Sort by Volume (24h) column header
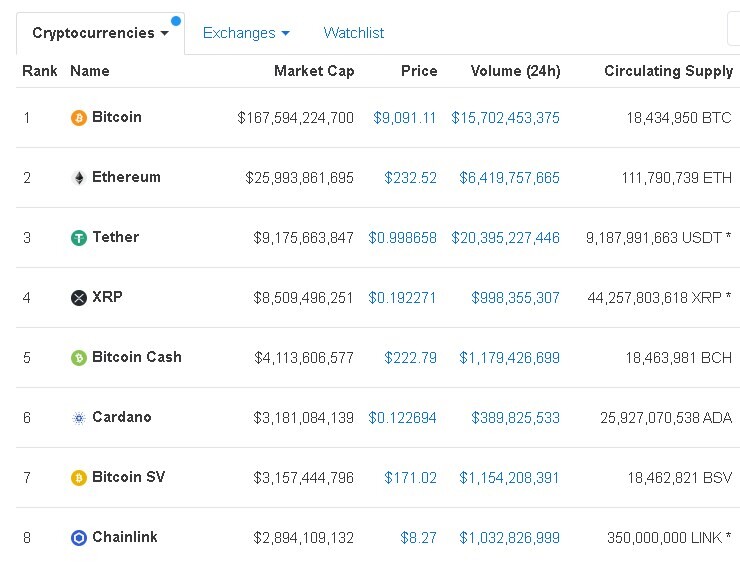The width and height of the screenshot is (740, 567). (515, 71)
